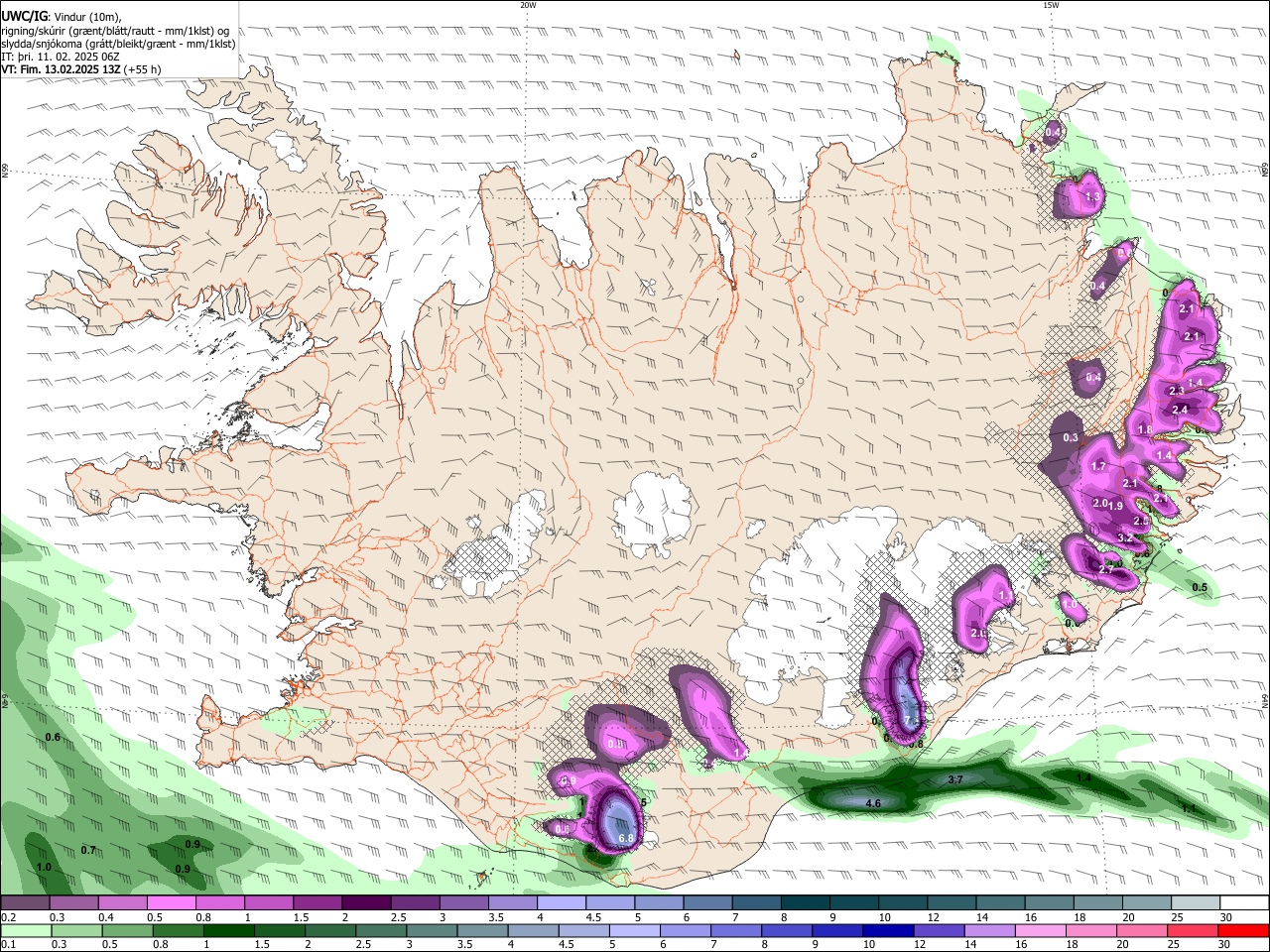Click the 1.0 value in the southwest ocean rain
The image size is (1270, 952).
pos(44,867)
